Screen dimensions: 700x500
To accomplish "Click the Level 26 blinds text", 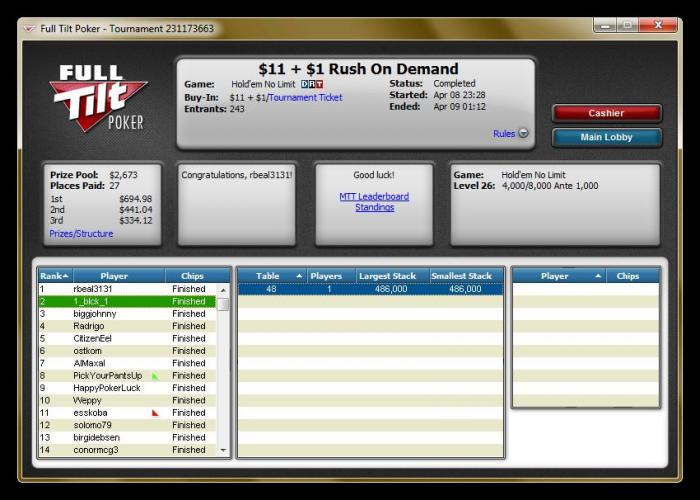I will pyautogui.click(x=526, y=186).
